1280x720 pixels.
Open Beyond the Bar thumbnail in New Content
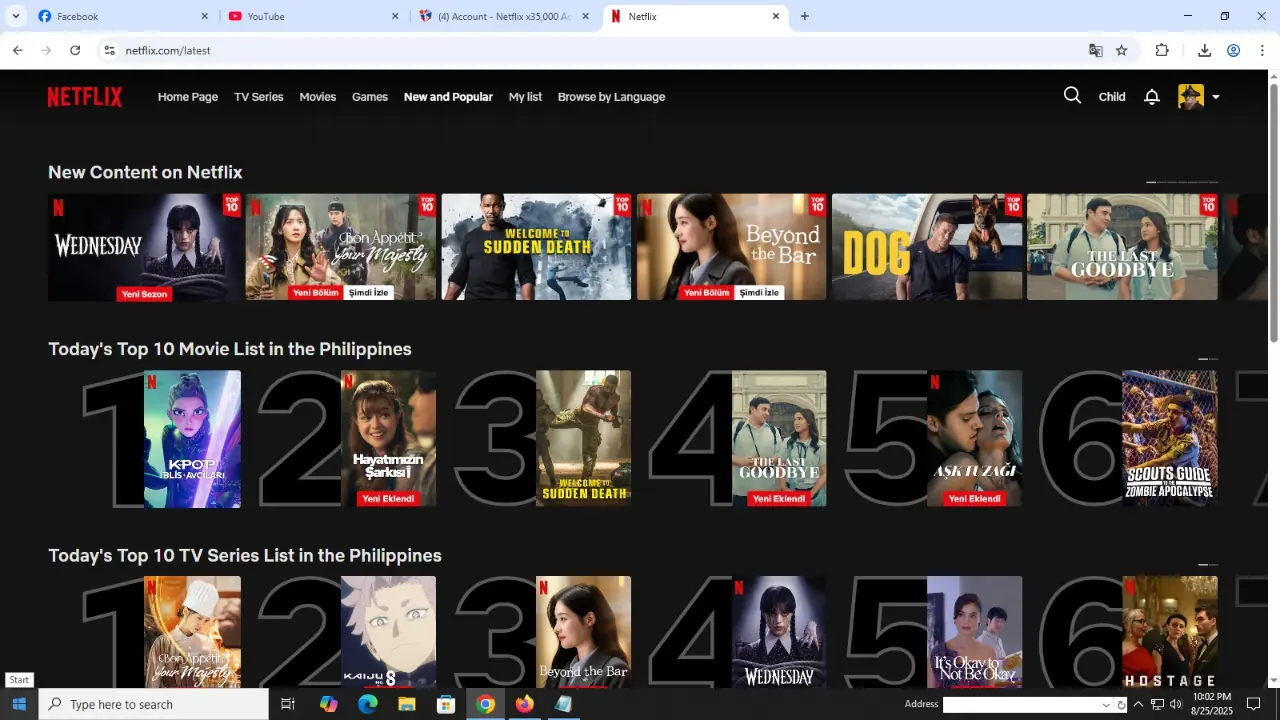pyautogui.click(x=731, y=247)
